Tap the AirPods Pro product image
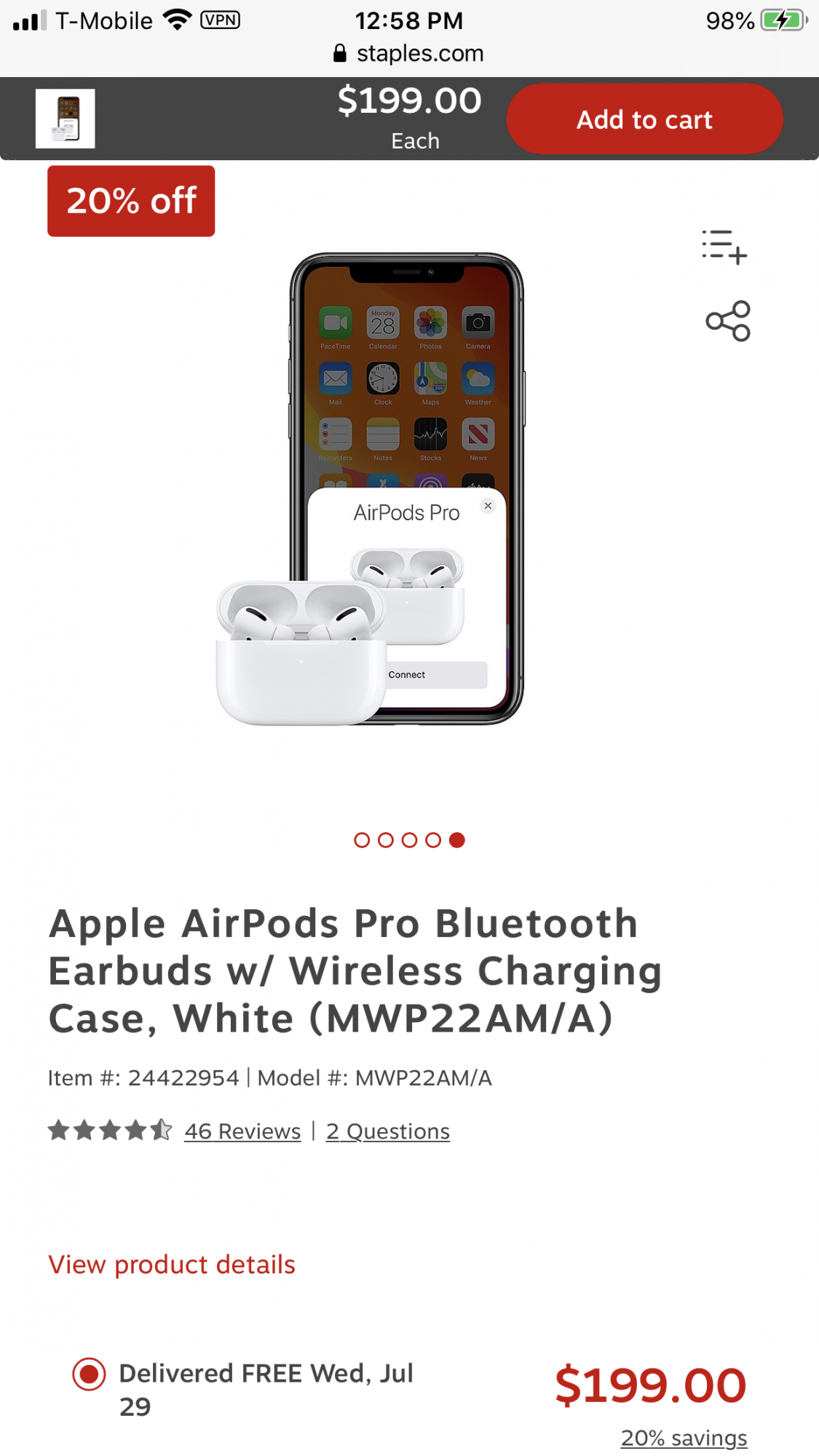 point(370,489)
